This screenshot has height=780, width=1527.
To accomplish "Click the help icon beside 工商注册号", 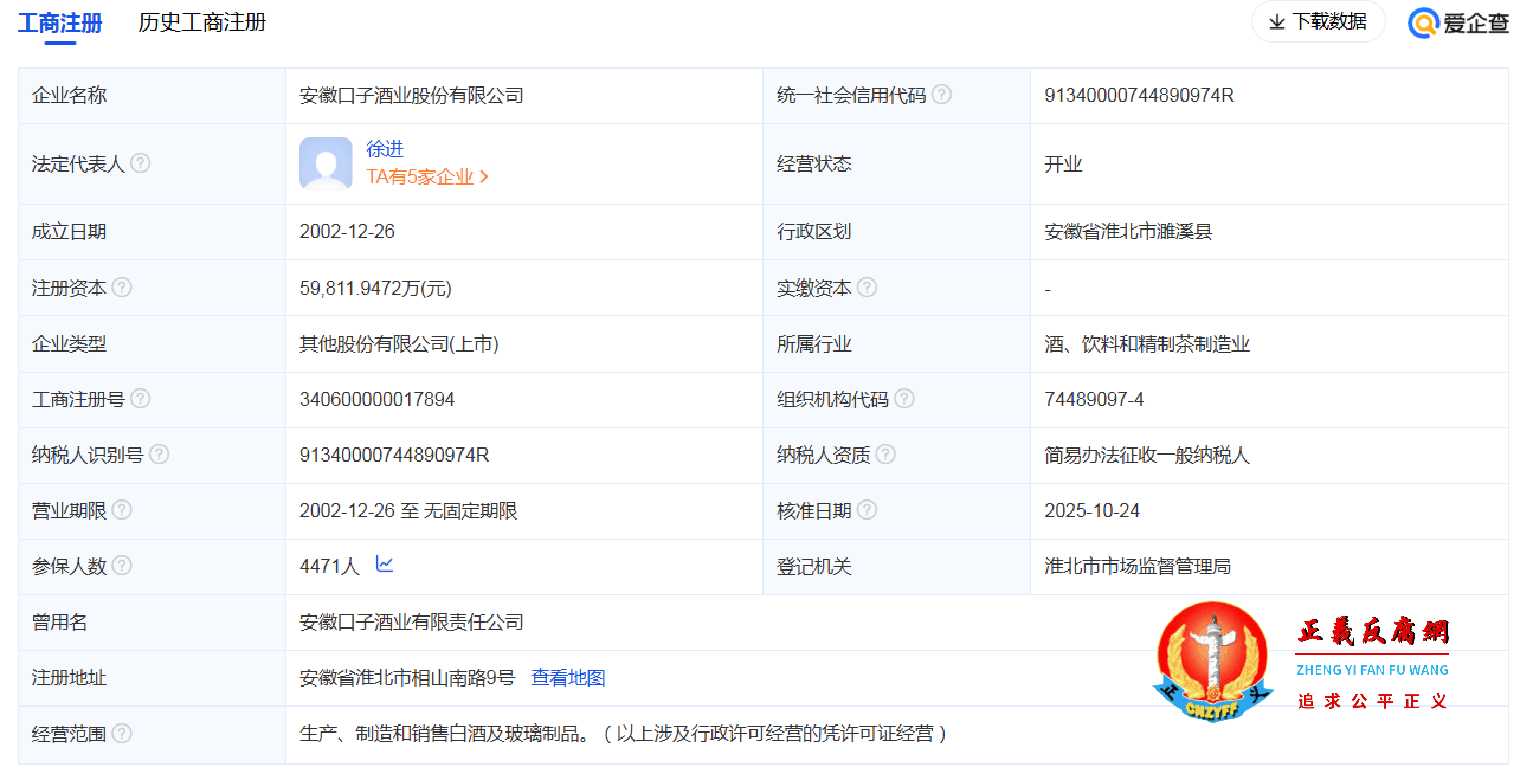I will [x=141, y=399].
